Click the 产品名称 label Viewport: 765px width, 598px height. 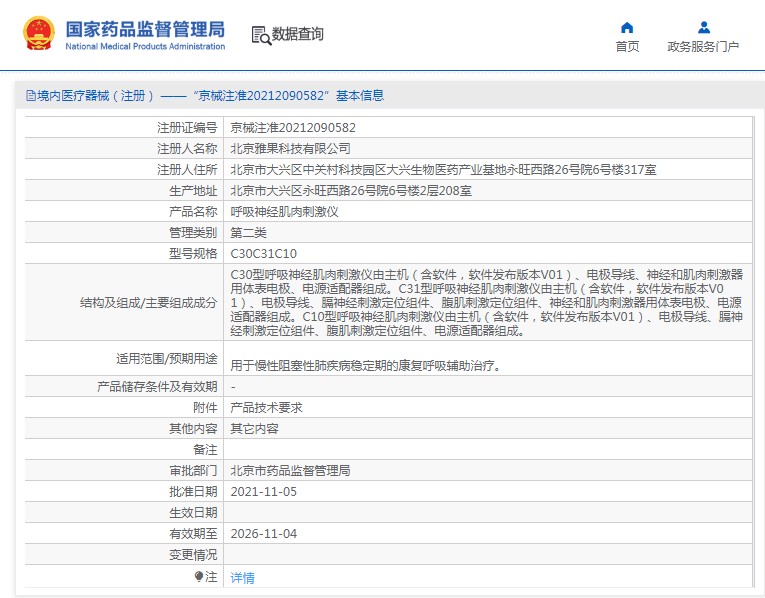(193, 212)
